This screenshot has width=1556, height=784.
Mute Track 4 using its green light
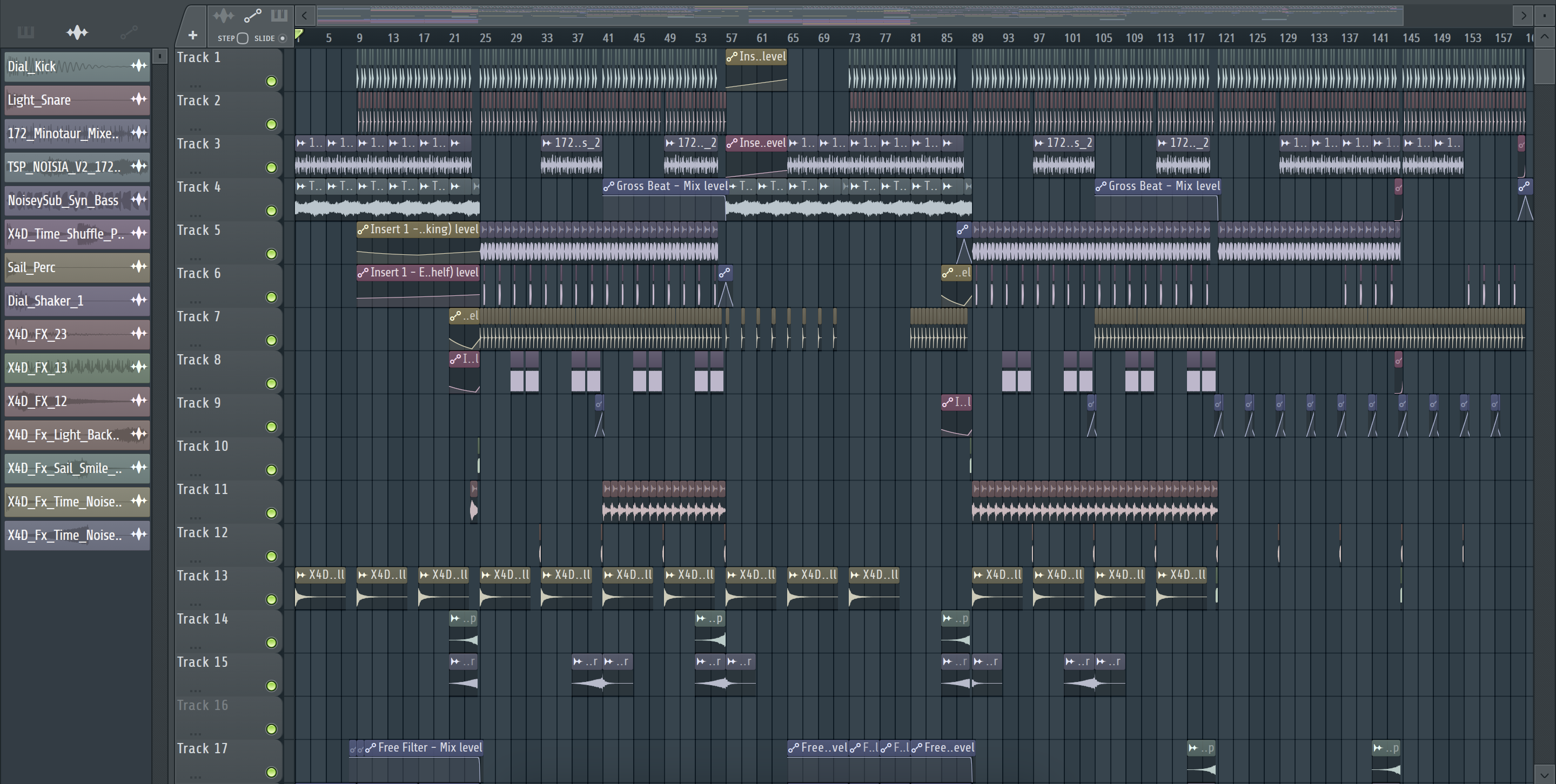coord(271,211)
